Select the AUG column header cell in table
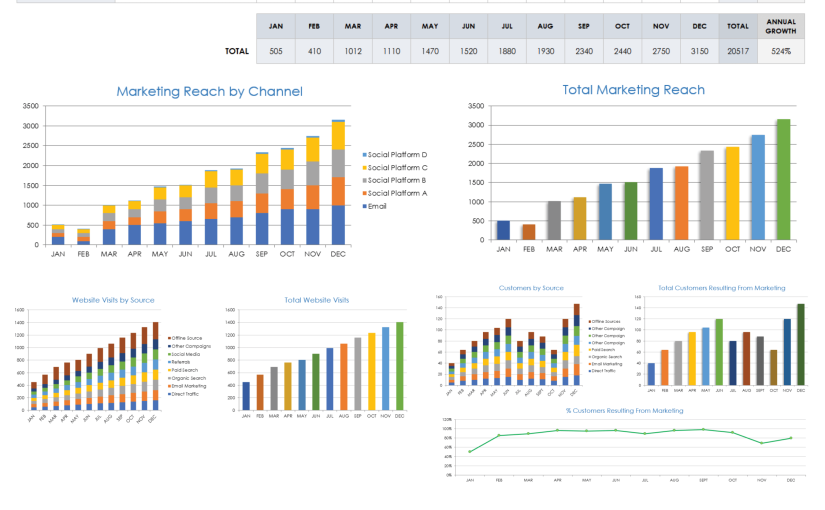This screenshot has height=510, width=825. [545, 26]
